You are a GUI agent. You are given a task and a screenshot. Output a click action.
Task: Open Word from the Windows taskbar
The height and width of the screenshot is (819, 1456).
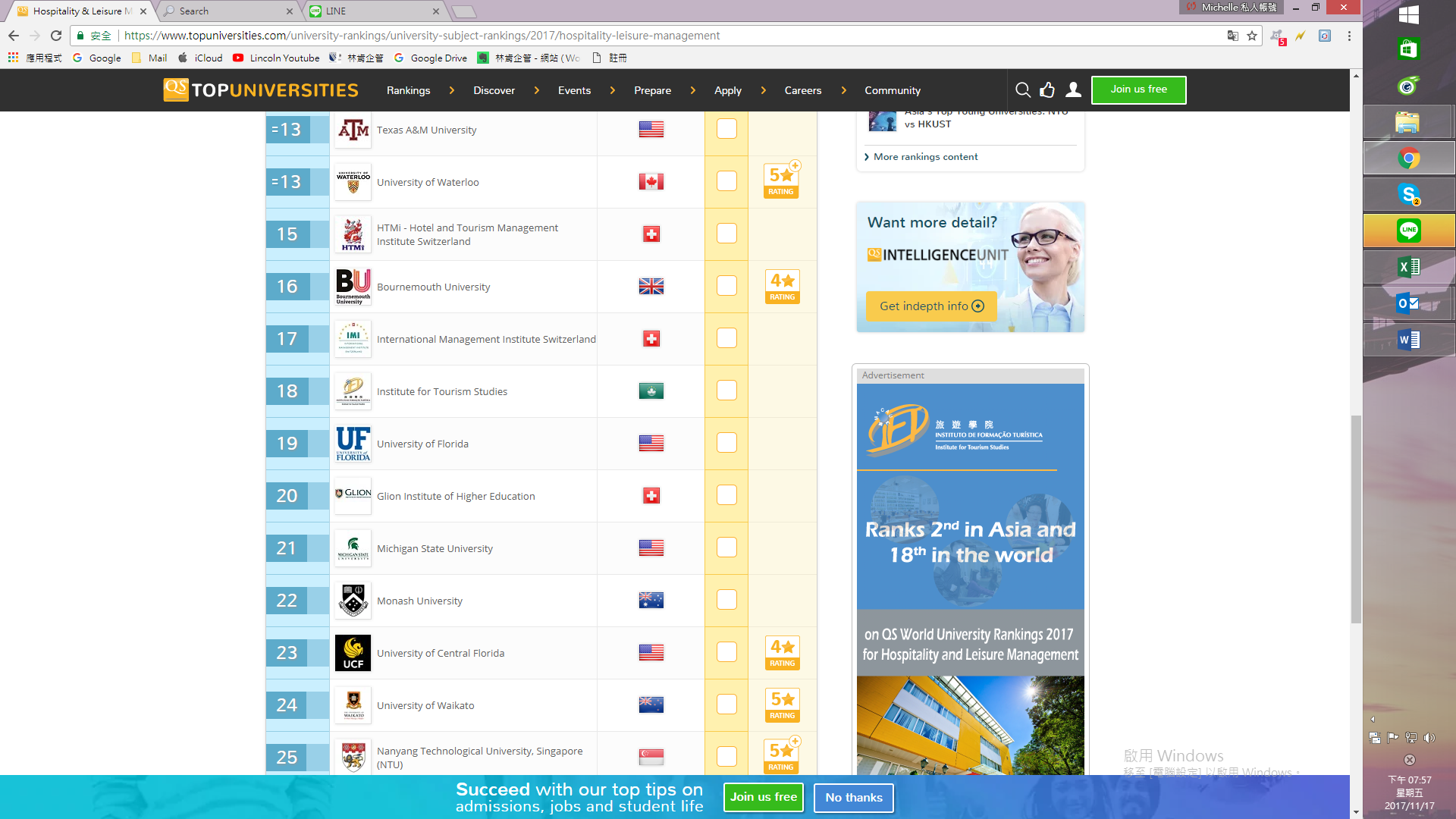pyautogui.click(x=1408, y=340)
